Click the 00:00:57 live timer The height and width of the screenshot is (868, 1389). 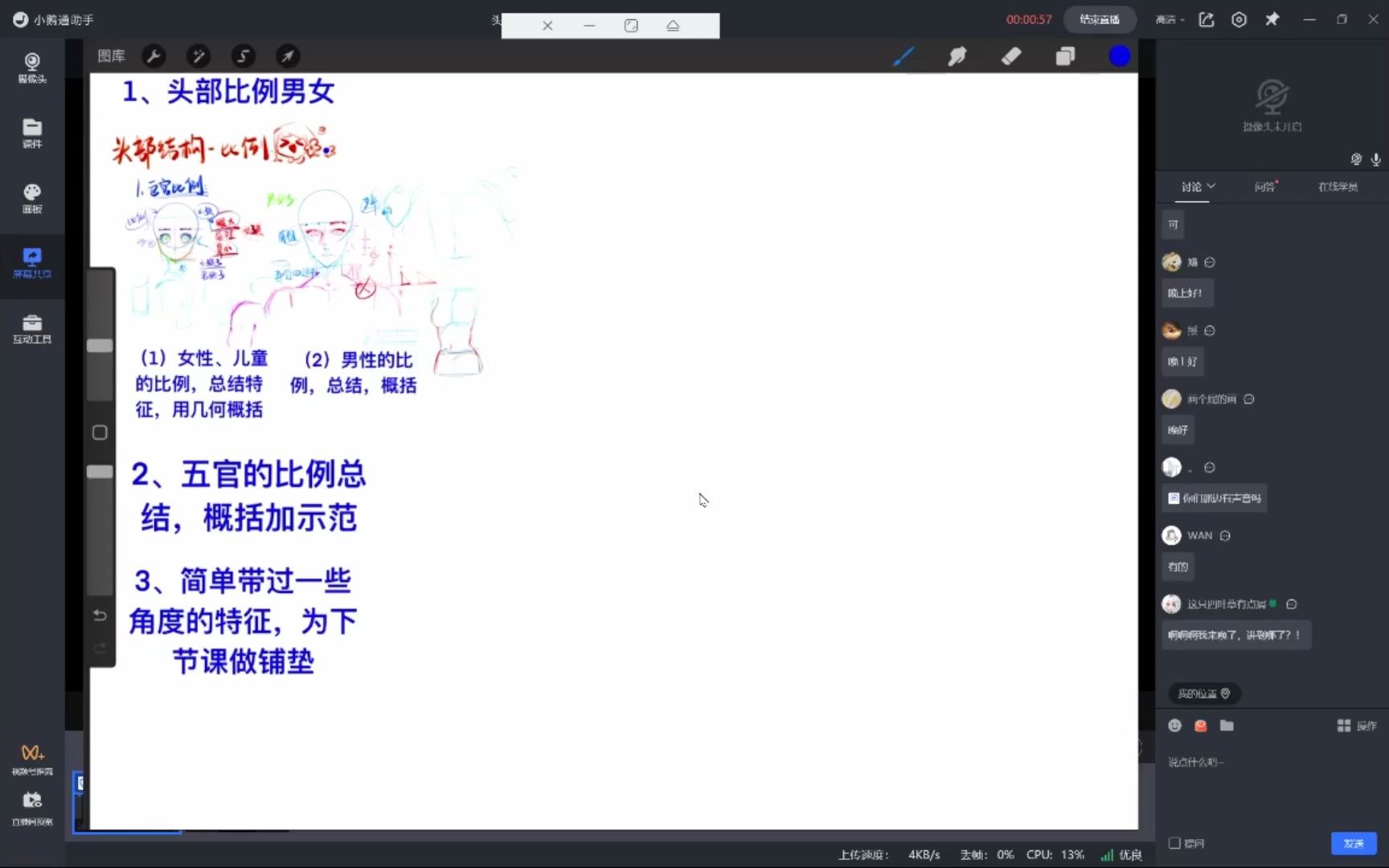coord(1029,19)
